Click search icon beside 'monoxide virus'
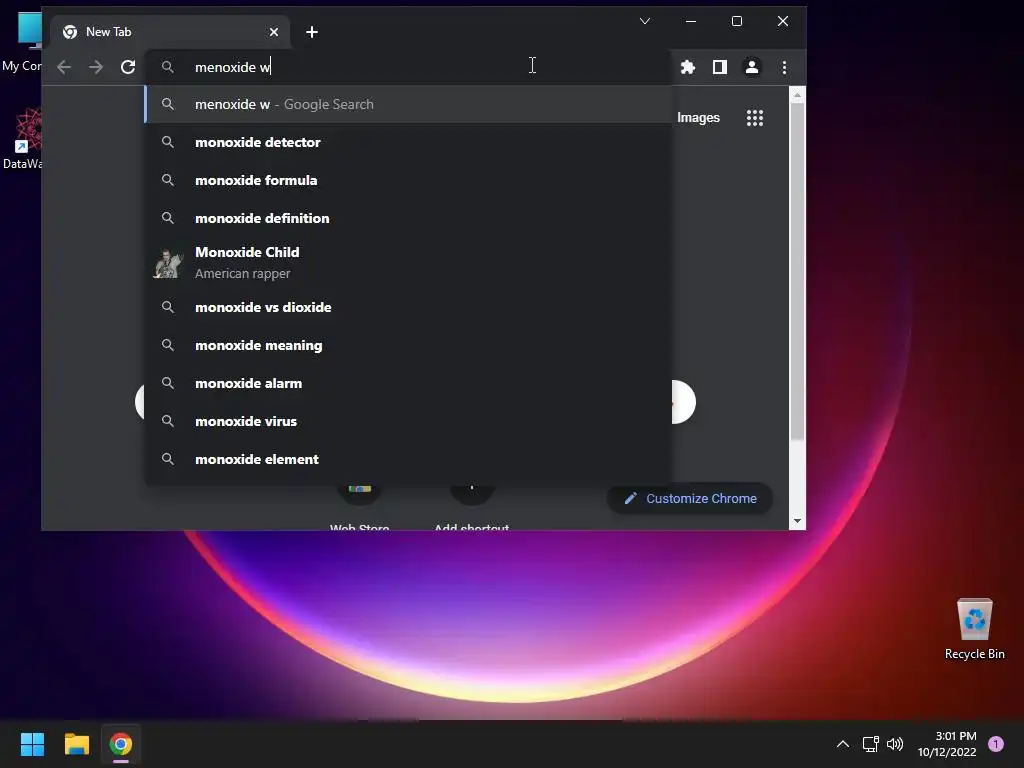The height and width of the screenshot is (768, 1024). click(168, 421)
